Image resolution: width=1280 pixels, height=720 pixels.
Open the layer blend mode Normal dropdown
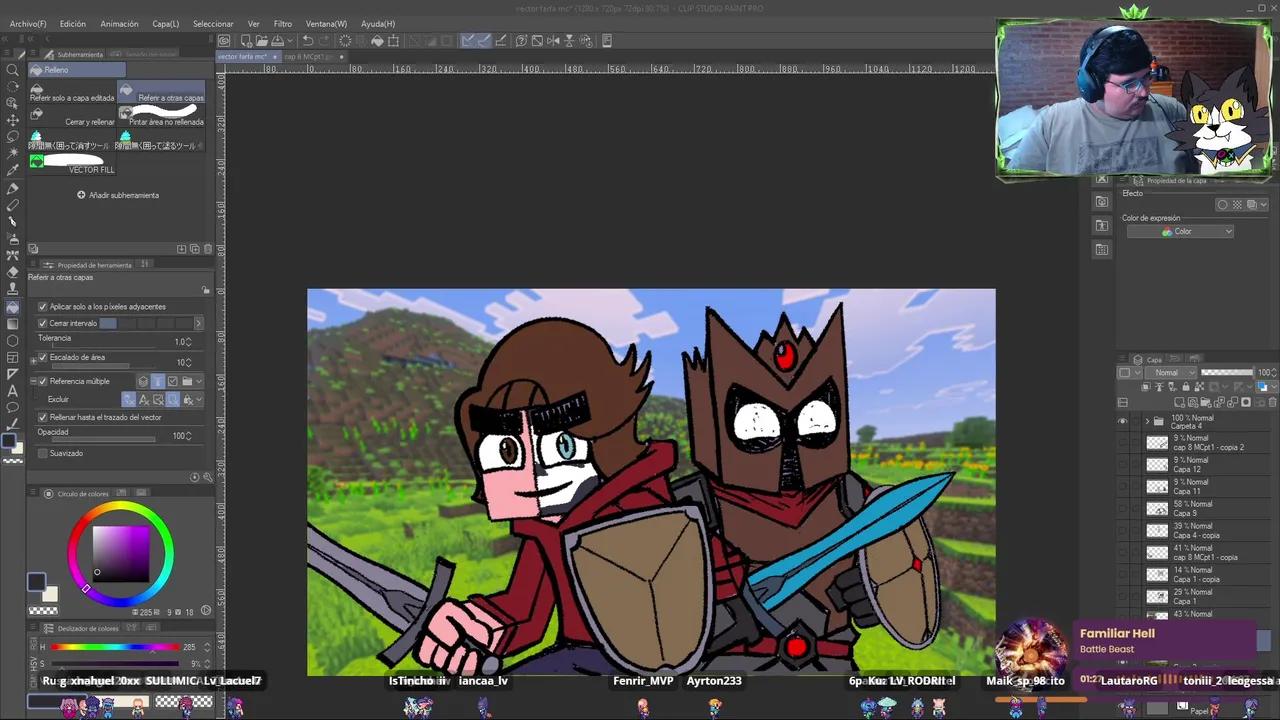(1171, 373)
